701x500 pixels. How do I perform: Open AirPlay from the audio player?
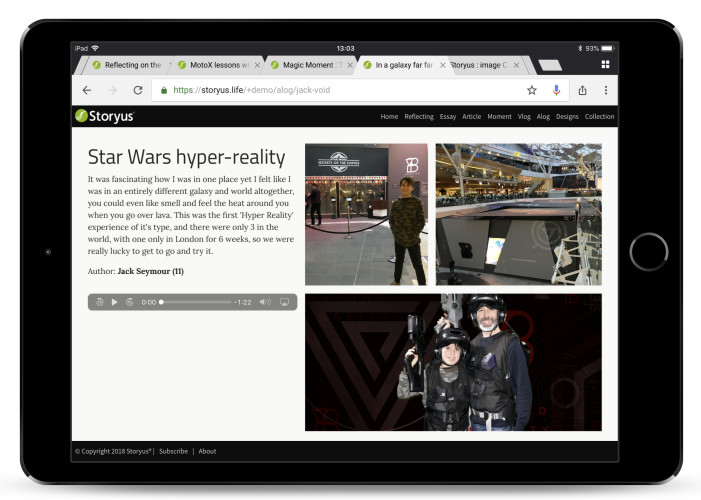tap(284, 302)
